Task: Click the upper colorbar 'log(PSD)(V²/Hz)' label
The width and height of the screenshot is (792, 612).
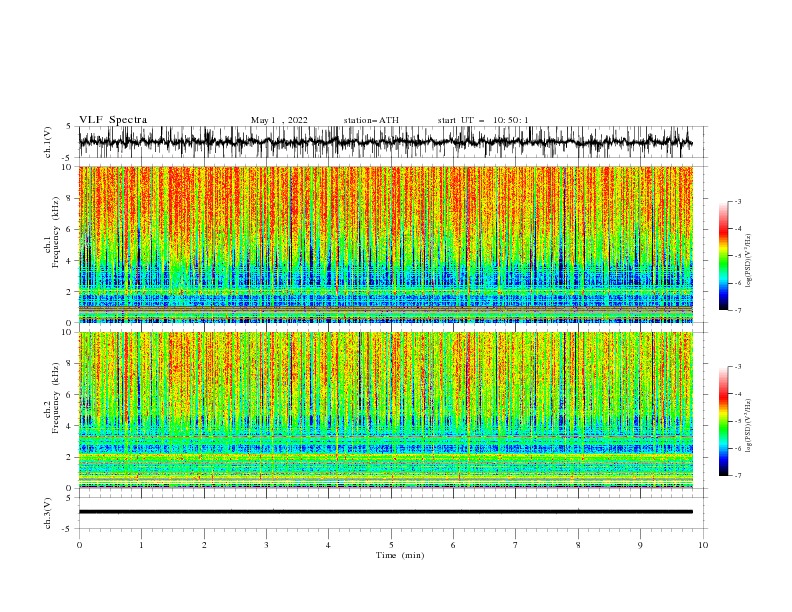Action: 749,261
